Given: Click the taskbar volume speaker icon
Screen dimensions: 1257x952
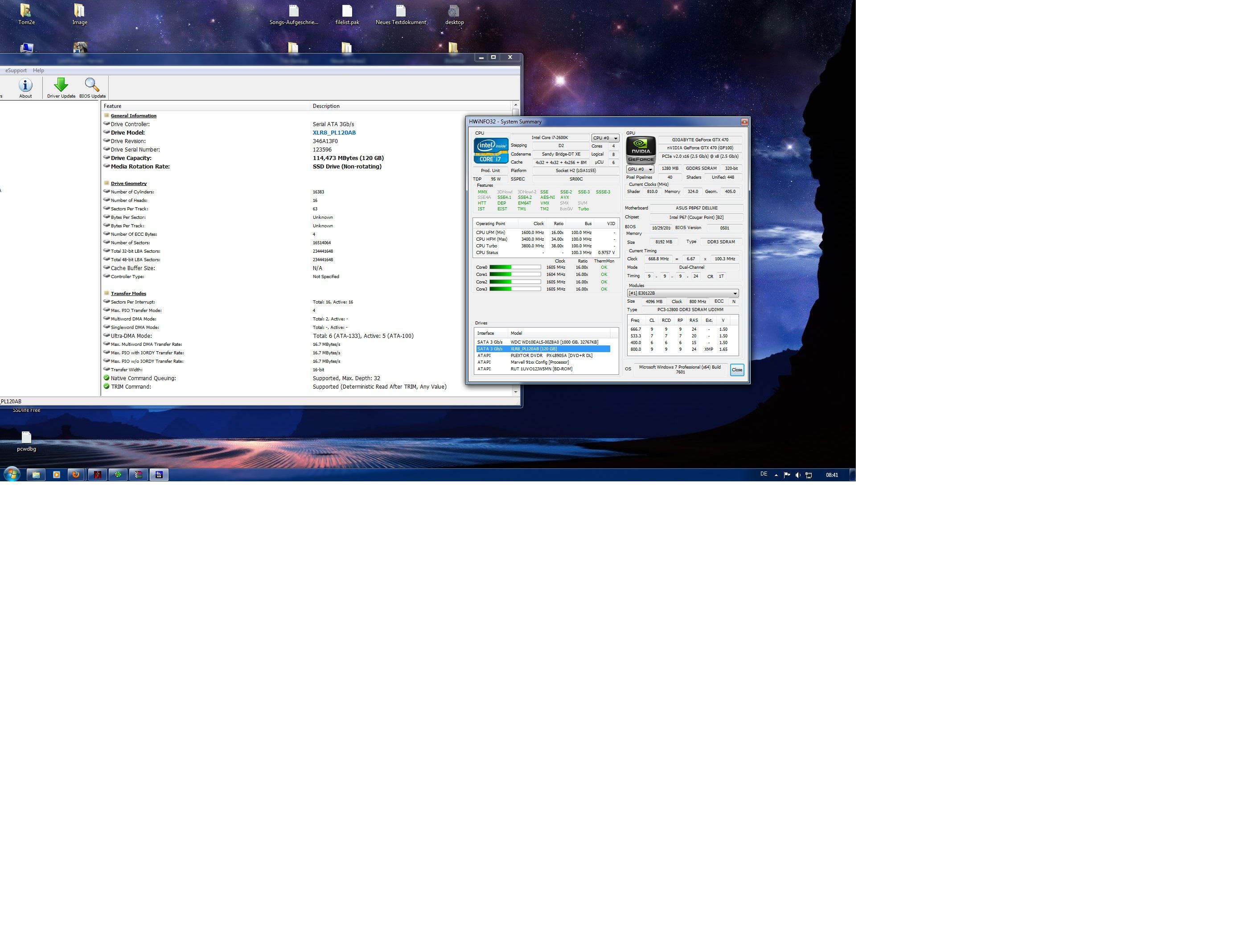Looking at the screenshot, I should click(798, 475).
